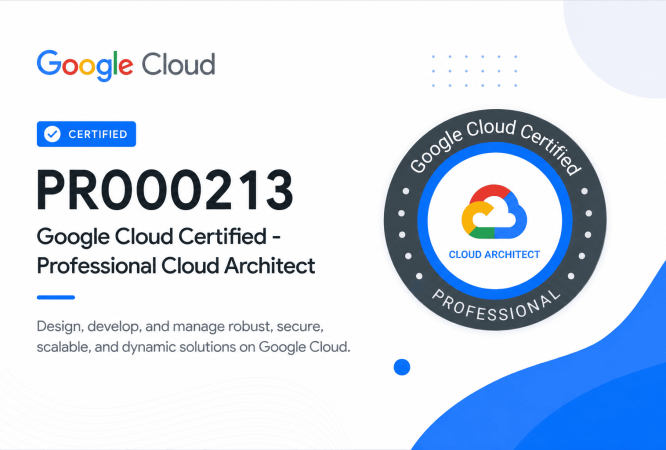Click the solid blue dot below badge
The height and width of the screenshot is (450, 666).
click(x=402, y=367)
